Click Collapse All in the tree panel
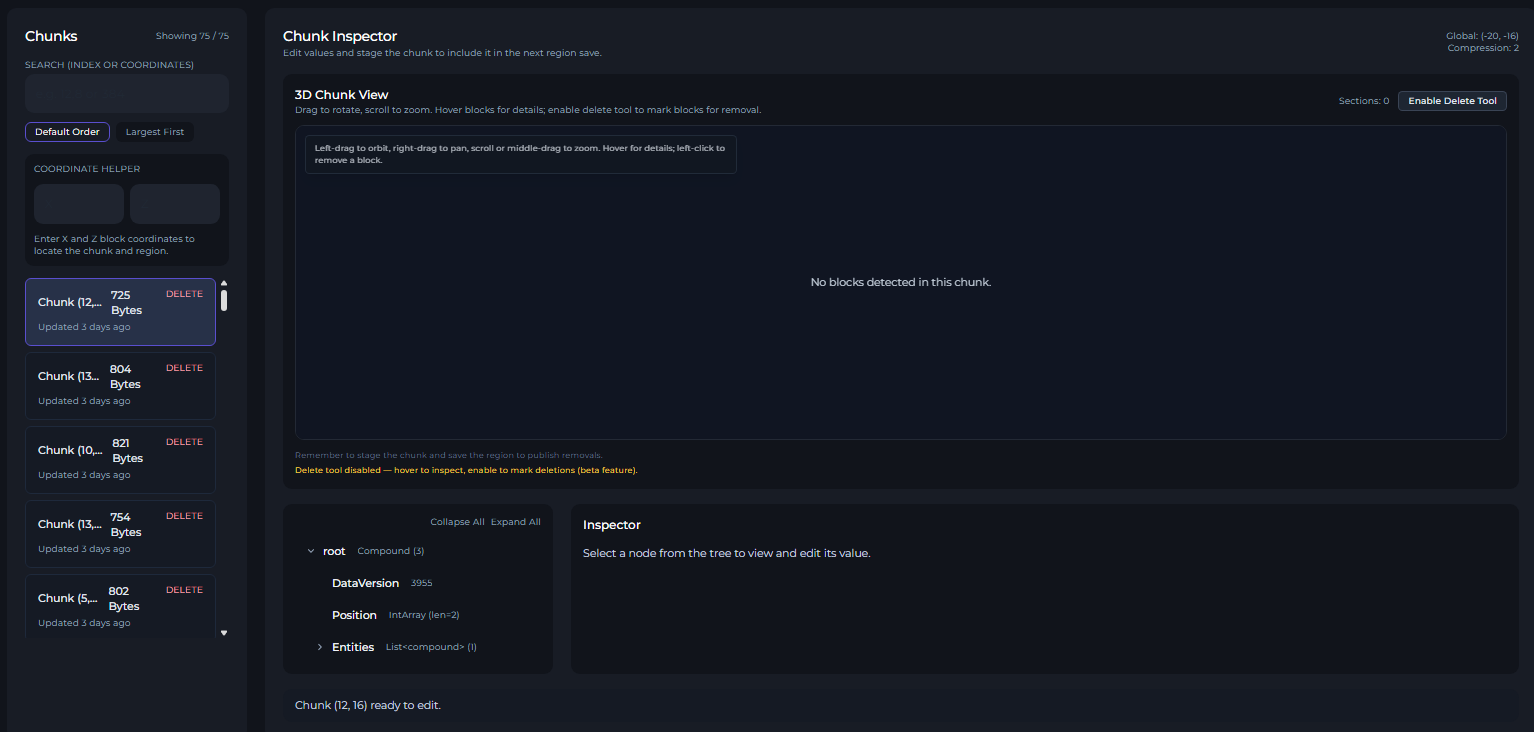 click(457, 522)
